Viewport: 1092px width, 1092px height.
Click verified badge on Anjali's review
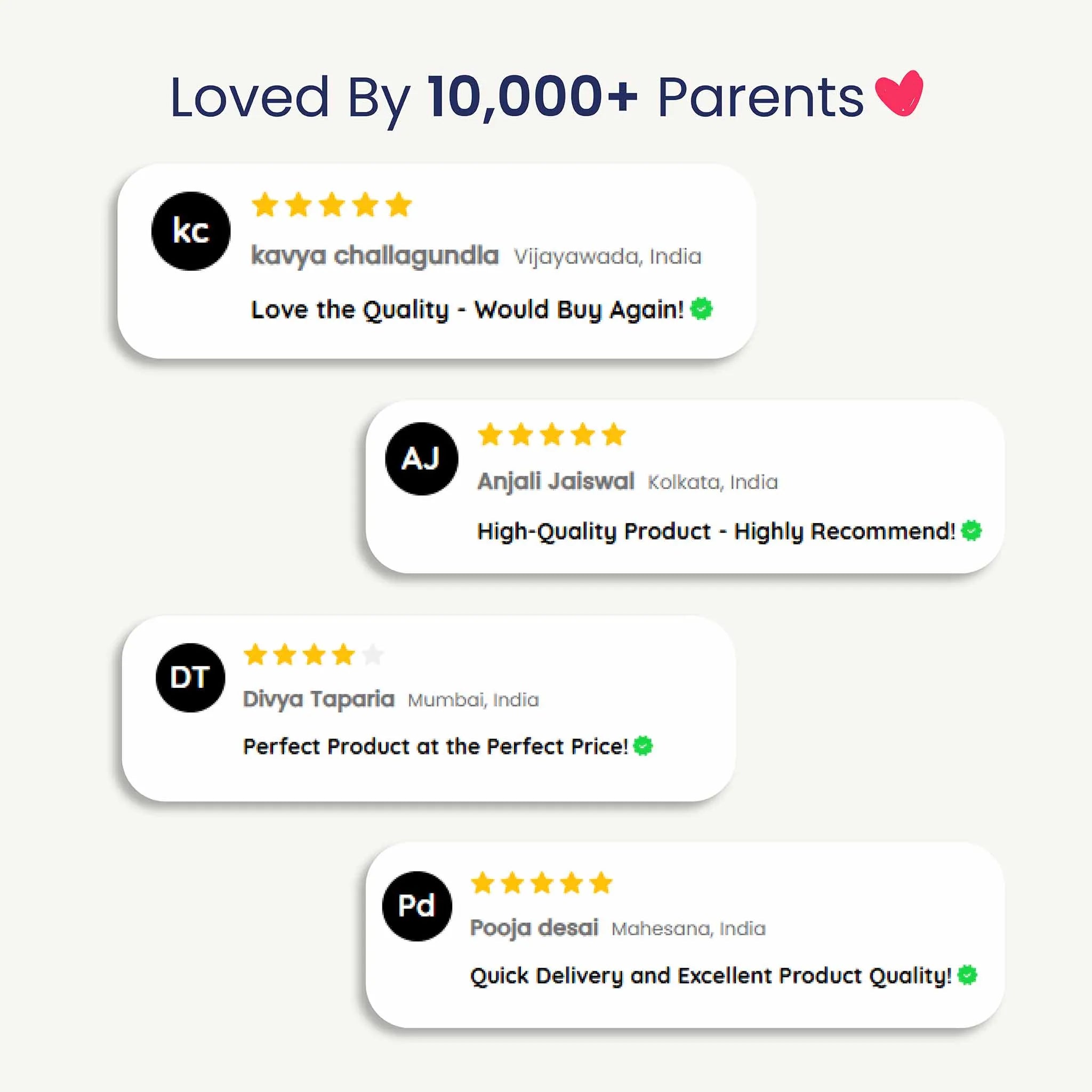pyautogui.click(x=971, y=530)
